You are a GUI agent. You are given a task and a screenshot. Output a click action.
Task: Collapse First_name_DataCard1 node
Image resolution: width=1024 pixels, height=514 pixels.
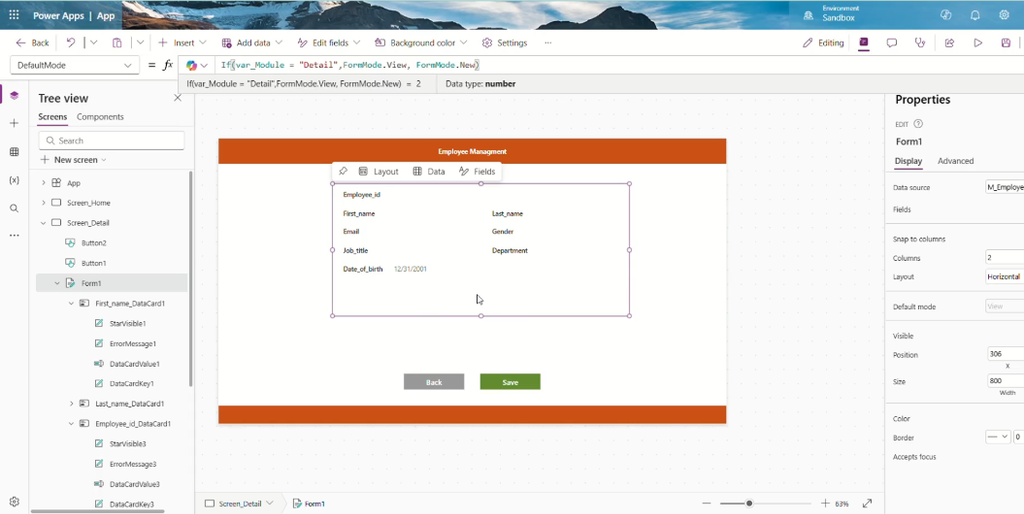71,304
